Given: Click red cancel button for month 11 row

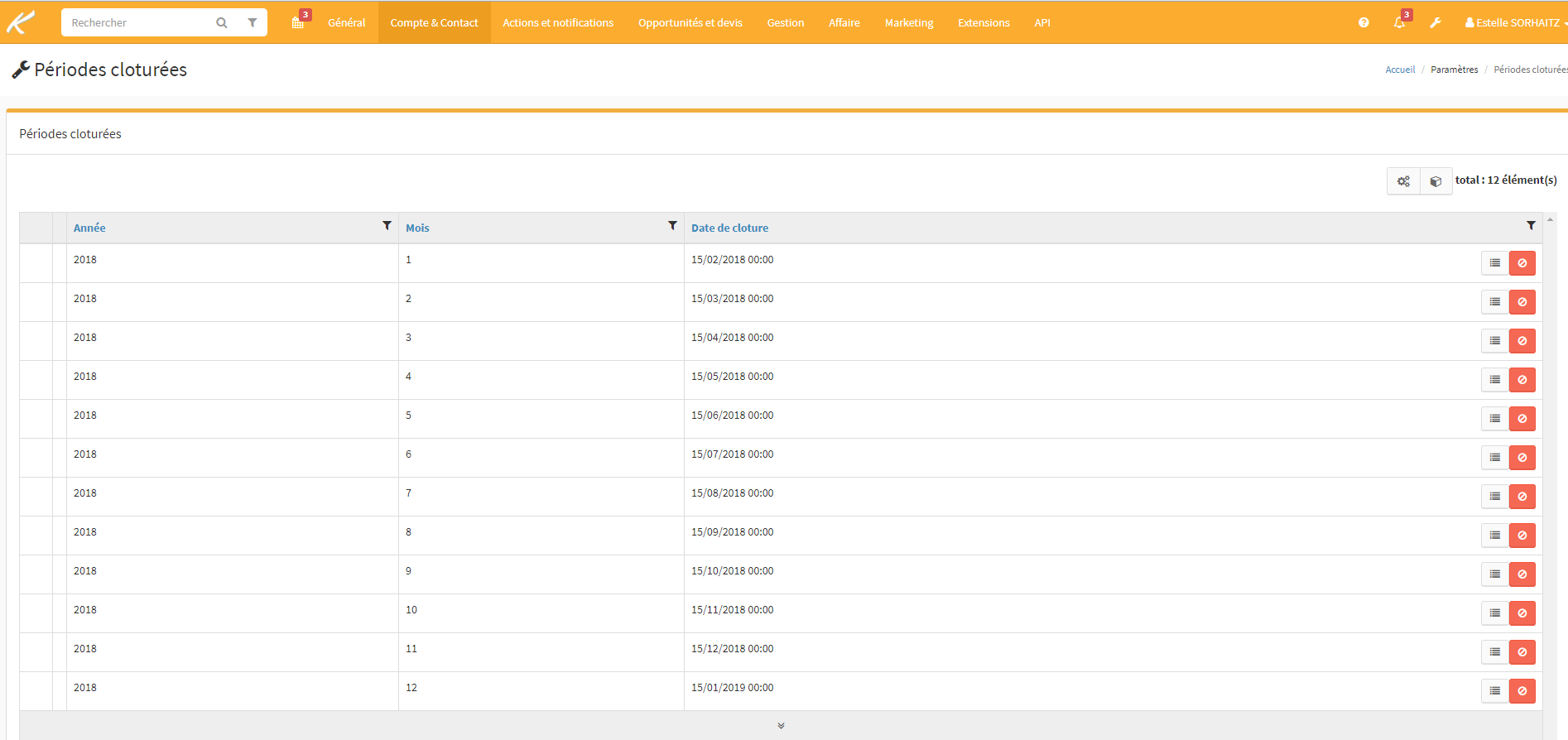Looking at the screenshot, I should [1522, 652].
